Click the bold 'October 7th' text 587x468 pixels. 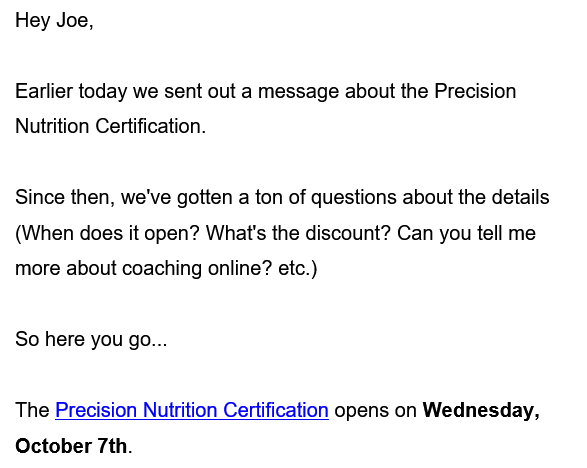coord(71,446)
